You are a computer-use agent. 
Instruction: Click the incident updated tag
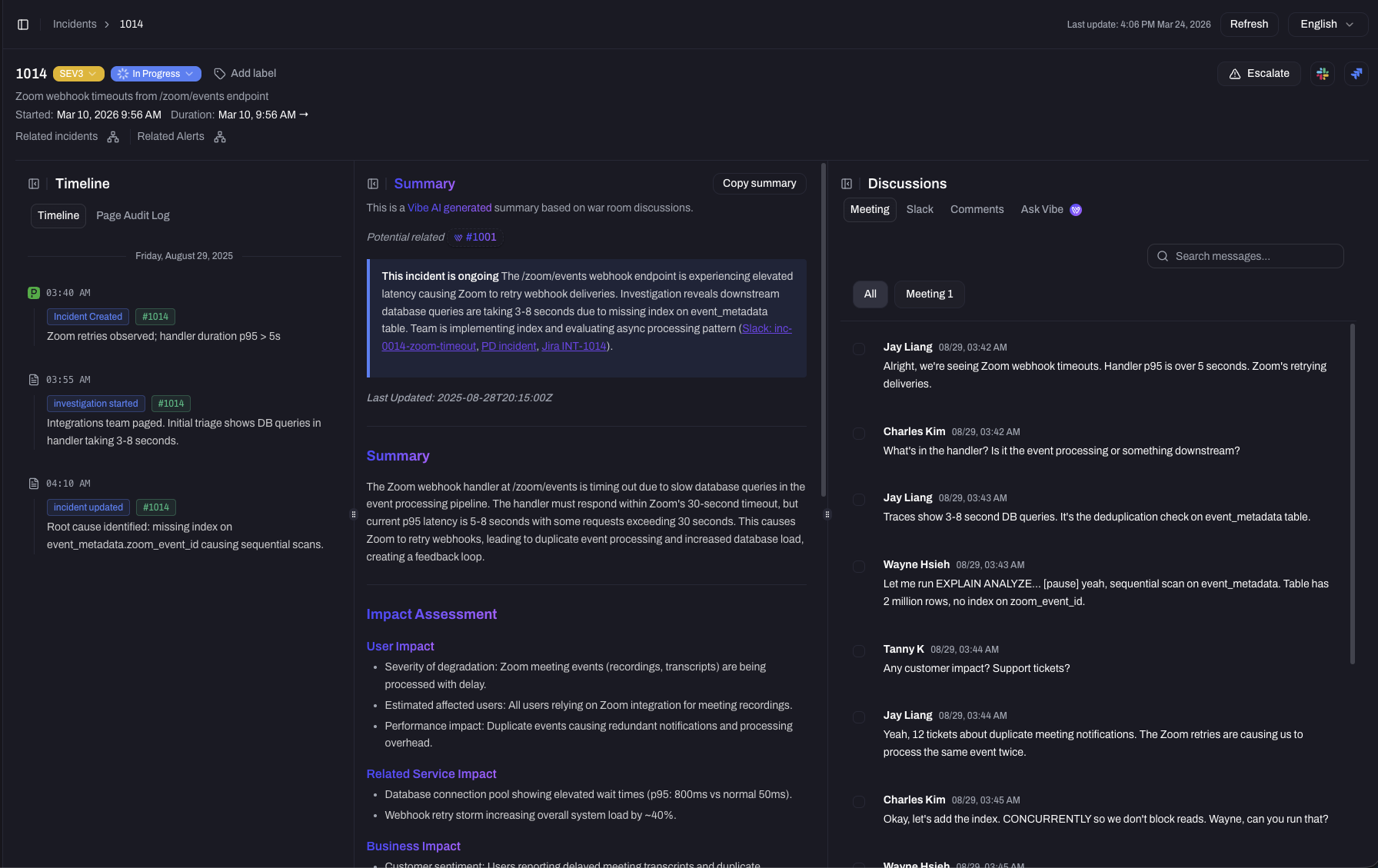[x=88, y=507]
